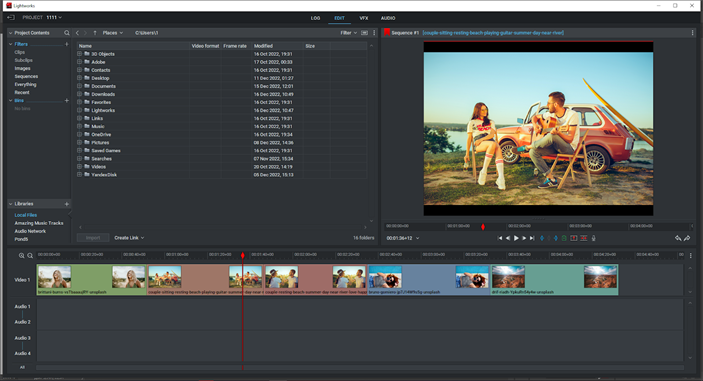Search the Project Contents with the magnifier
703x381 pixels.
tap(67, 33)
